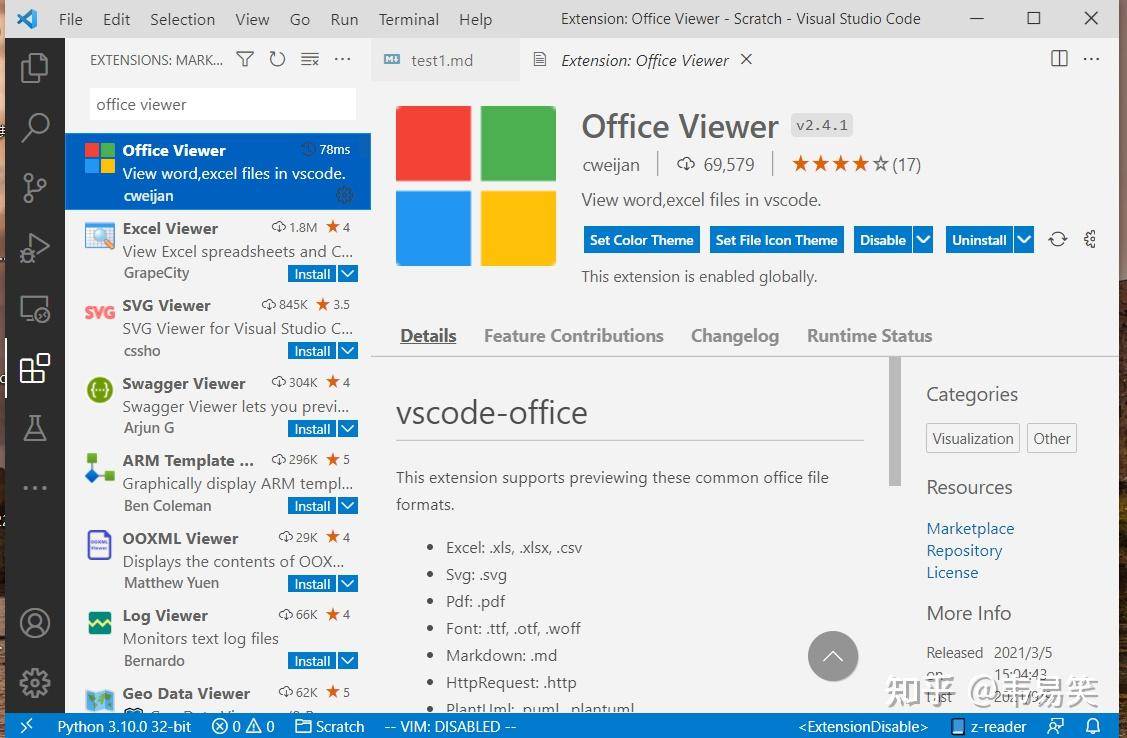Click the Disable button
This screenshot has height=738, width=1127.
coord(883,239)
